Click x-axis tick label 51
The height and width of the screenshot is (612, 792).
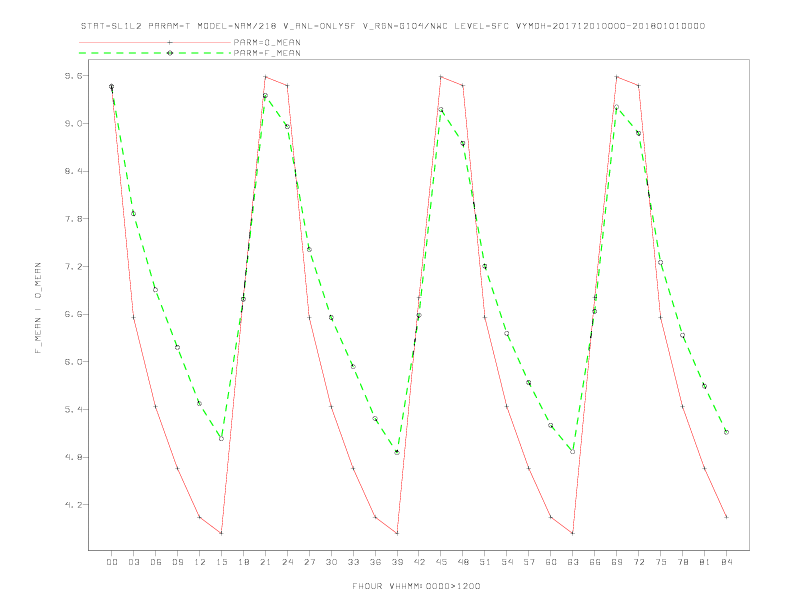[485, 562]
